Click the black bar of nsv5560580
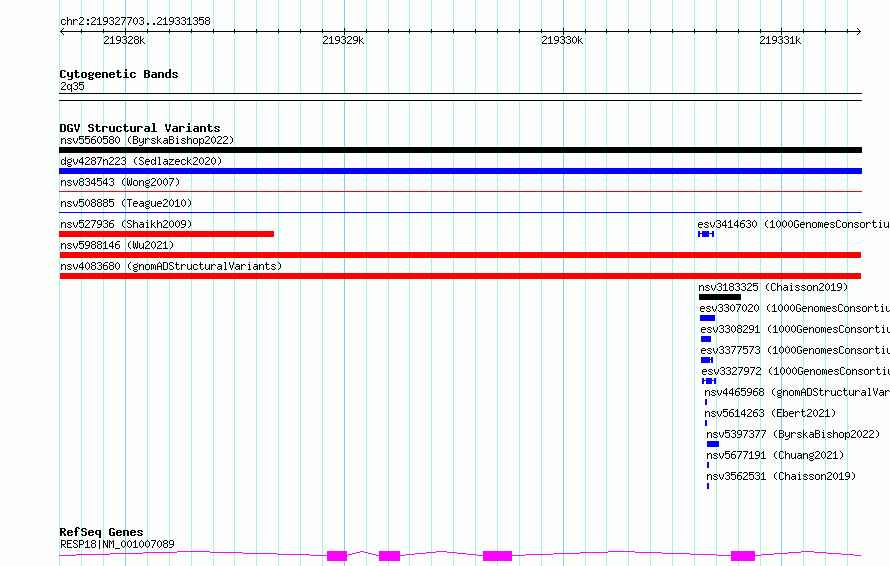The width and height of the screenshot is (890, 566). coord(460,150)
